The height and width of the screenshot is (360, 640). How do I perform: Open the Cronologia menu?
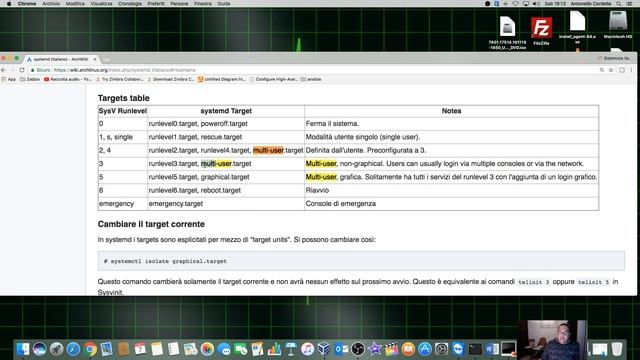coord(130,4)
